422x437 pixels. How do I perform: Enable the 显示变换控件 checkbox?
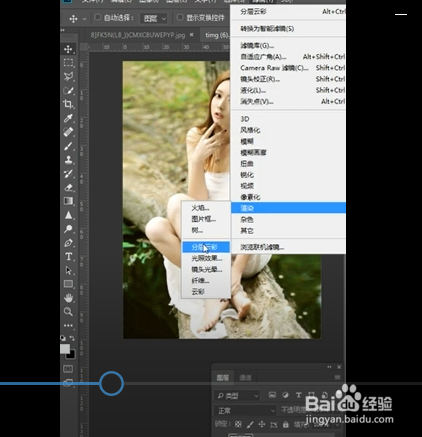(180, 17)
